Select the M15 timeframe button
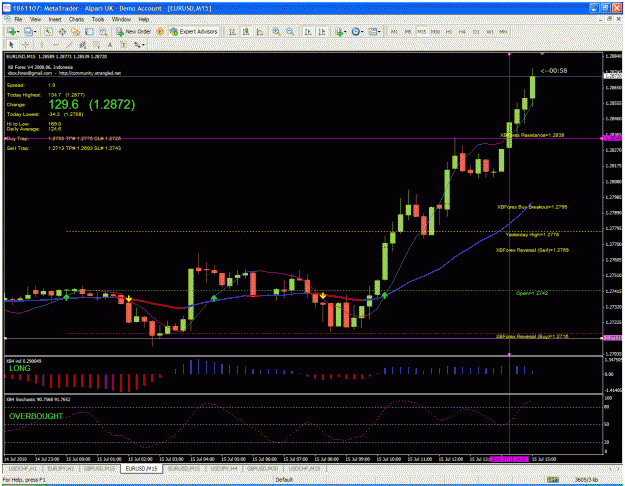The width and height of the screenshot is (625, 486). pyautogui.click(x=422, y=31)
